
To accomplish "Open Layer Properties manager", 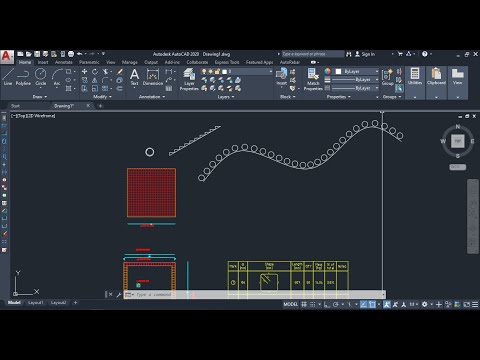I will (189, 79).
